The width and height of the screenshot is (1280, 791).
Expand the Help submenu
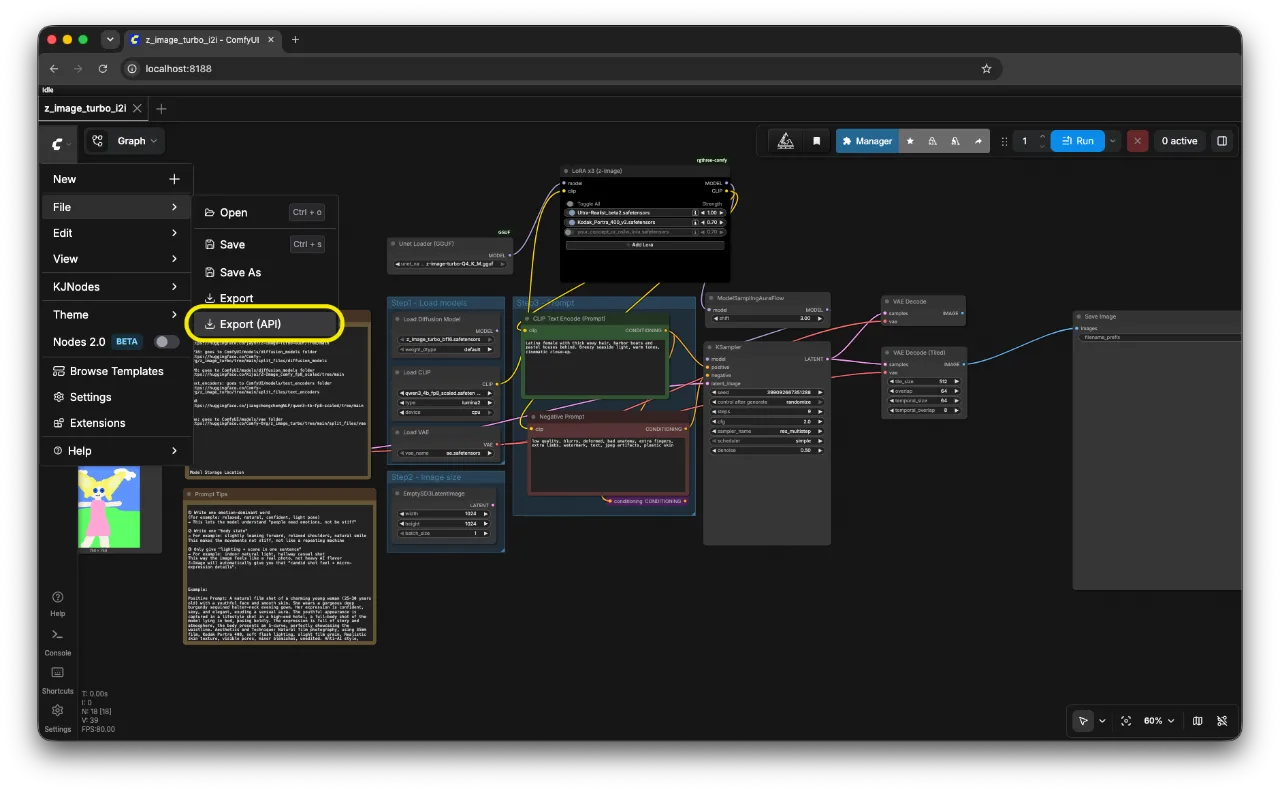(x=115, y=451)
